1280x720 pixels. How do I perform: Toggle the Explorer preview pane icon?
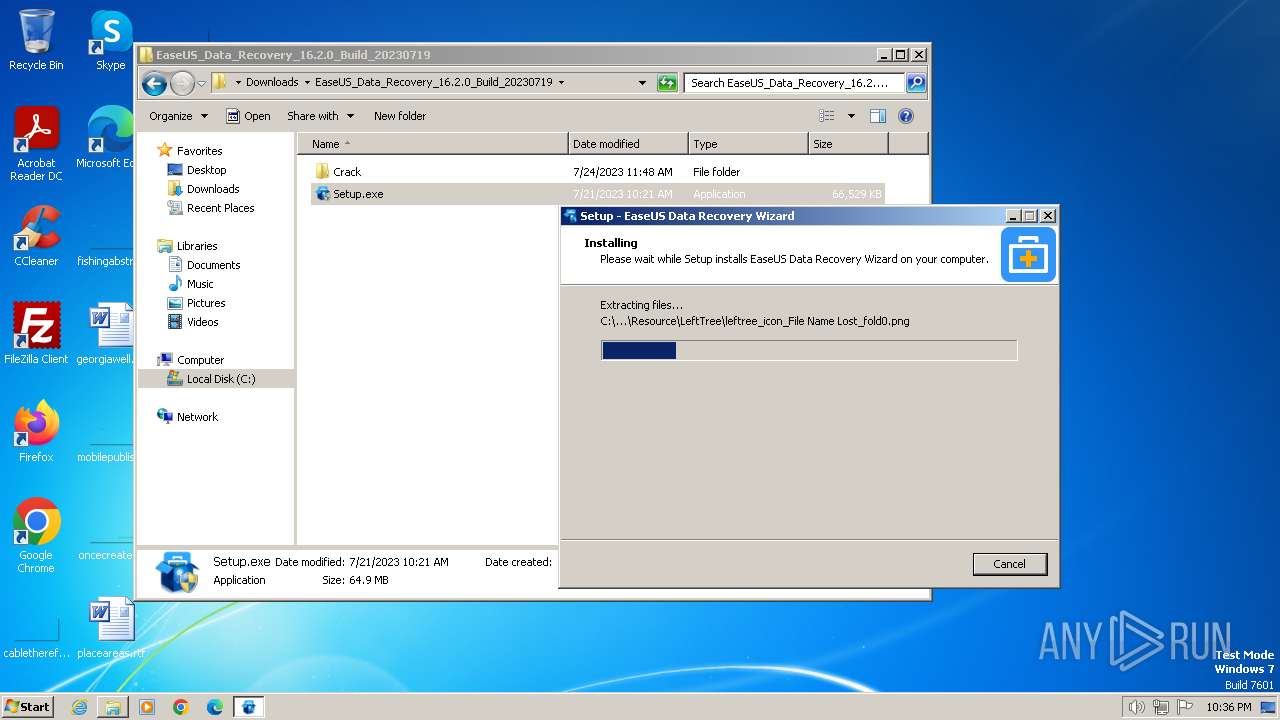click(877, 116)
